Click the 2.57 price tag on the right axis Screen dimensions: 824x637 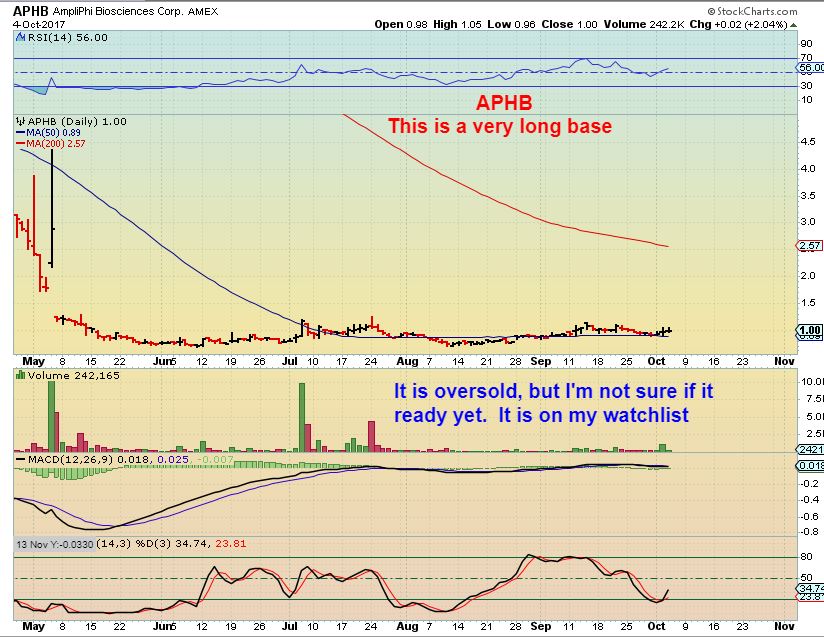(810, 245)
